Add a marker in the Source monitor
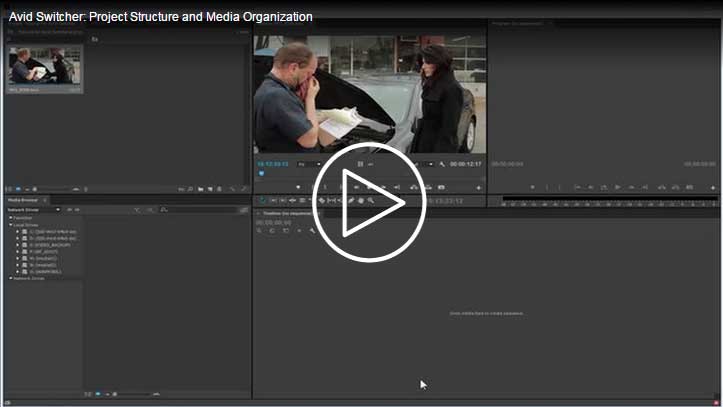Image resolution: width=723 pixels, height=407 pixels. (298, 187)
